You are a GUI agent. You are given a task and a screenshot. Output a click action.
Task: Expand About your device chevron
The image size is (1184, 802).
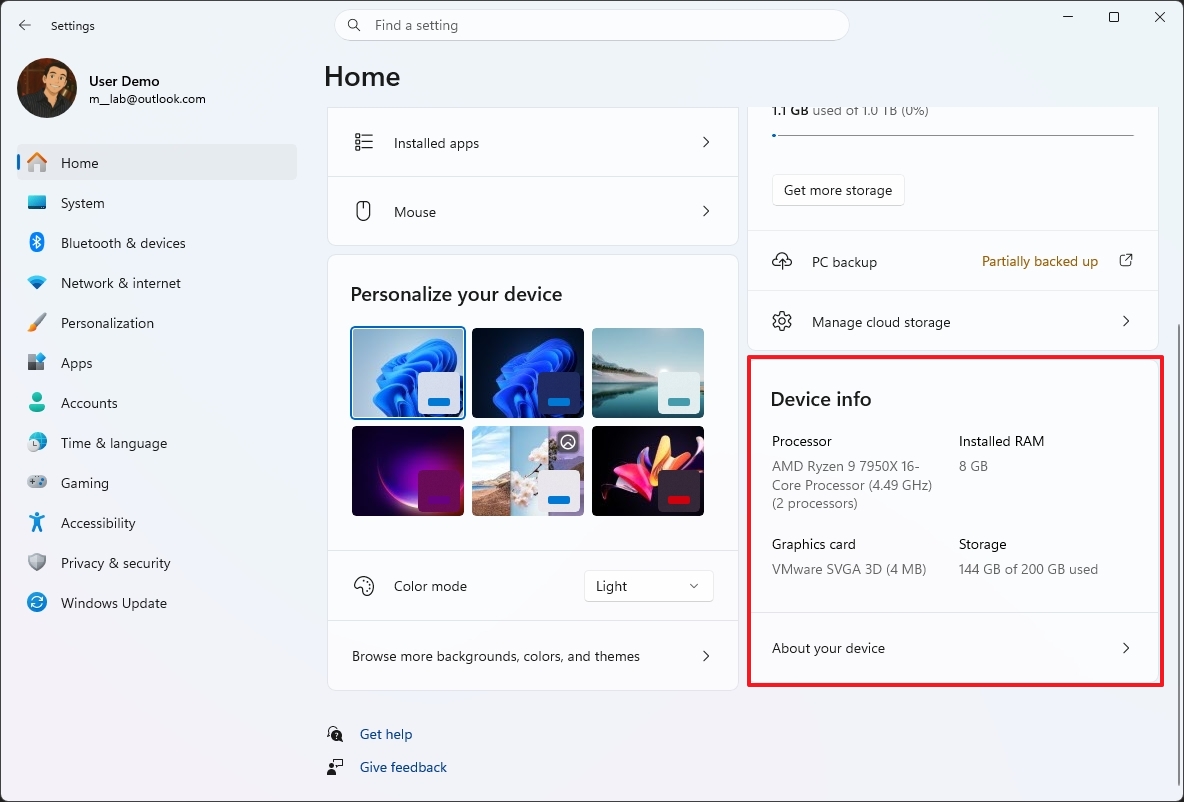click(x=1126, y=648)
